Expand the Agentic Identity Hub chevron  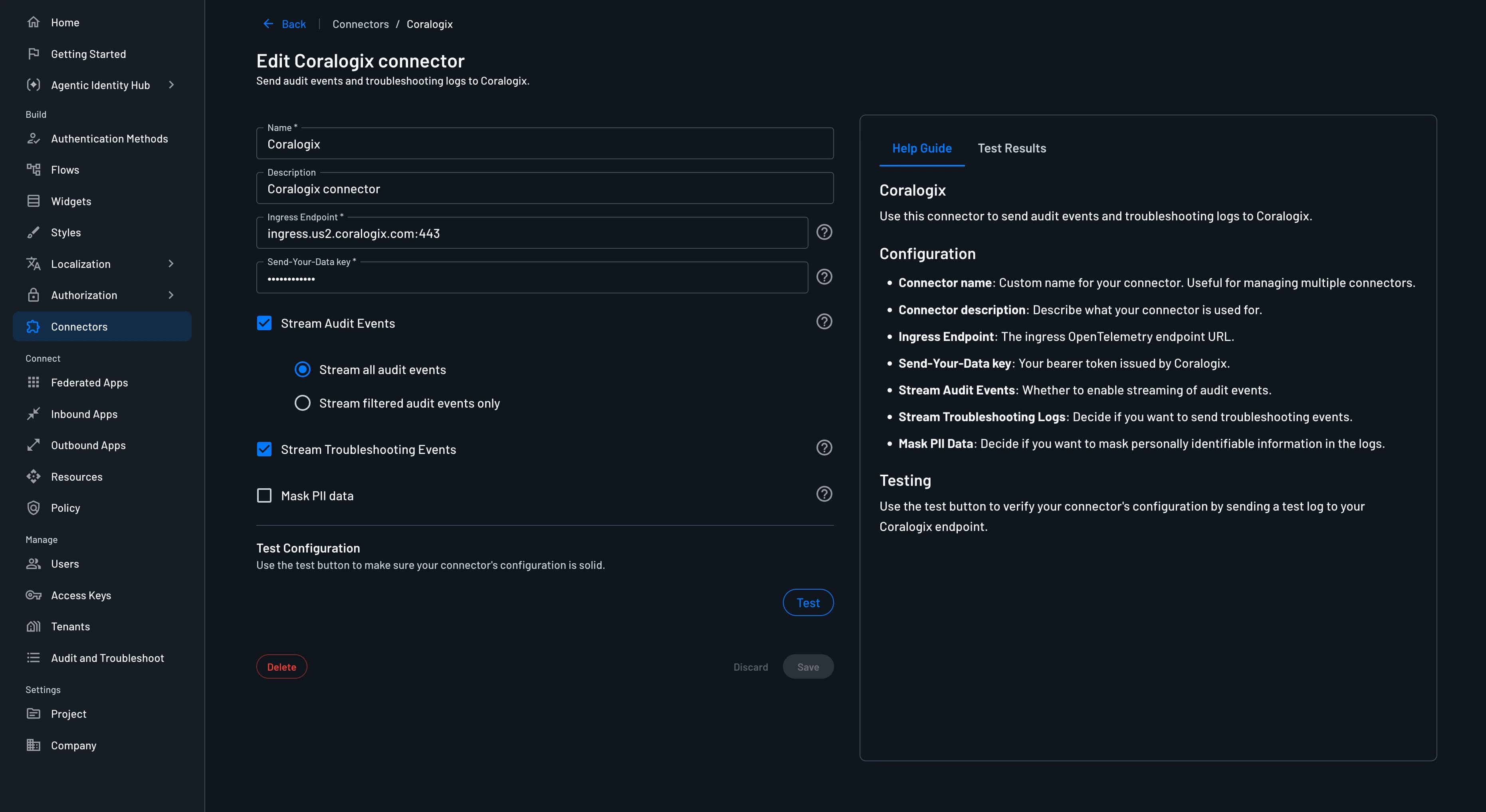point(171,85)
